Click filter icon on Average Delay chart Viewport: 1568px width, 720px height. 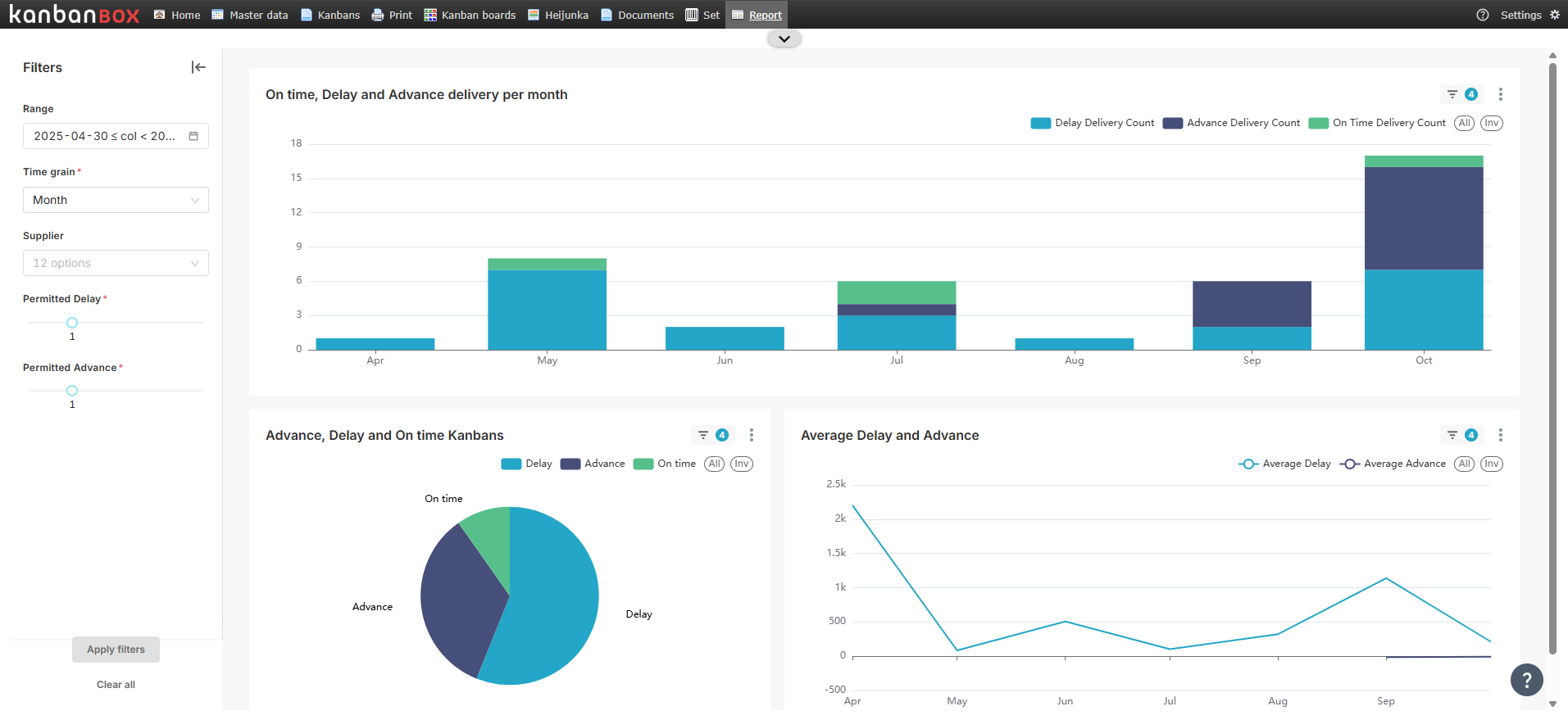pyautogui.click(x=1452, y=435)
